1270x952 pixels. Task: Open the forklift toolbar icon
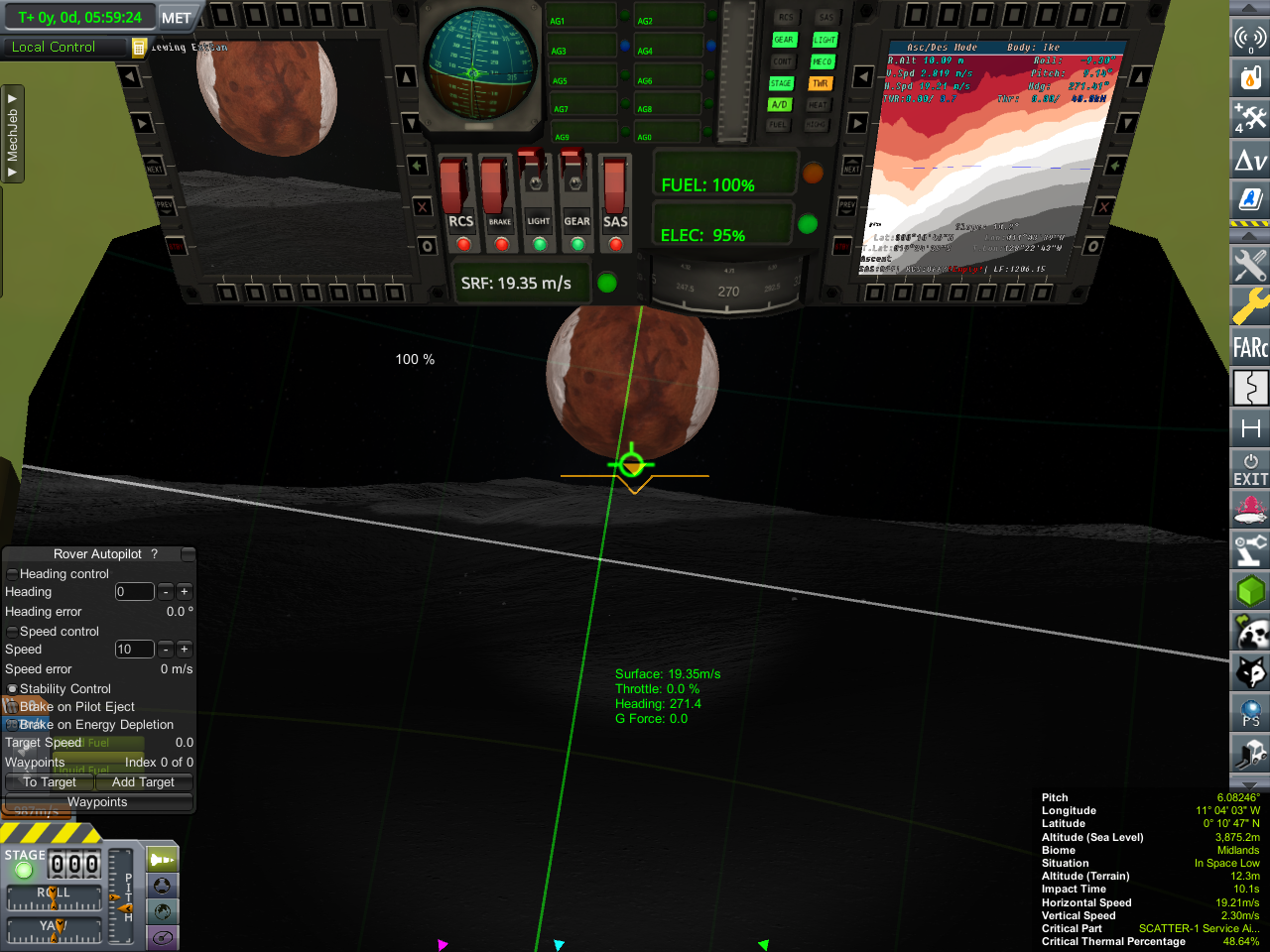[1250, 753]
